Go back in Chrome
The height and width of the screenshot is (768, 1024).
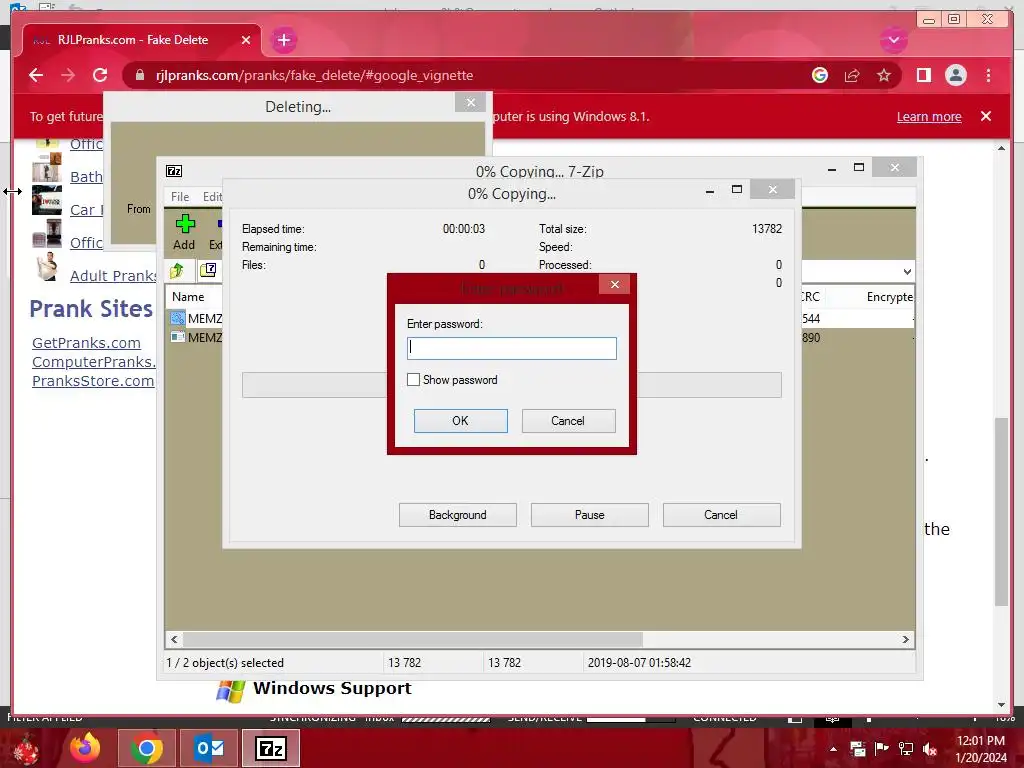[36, 75]
